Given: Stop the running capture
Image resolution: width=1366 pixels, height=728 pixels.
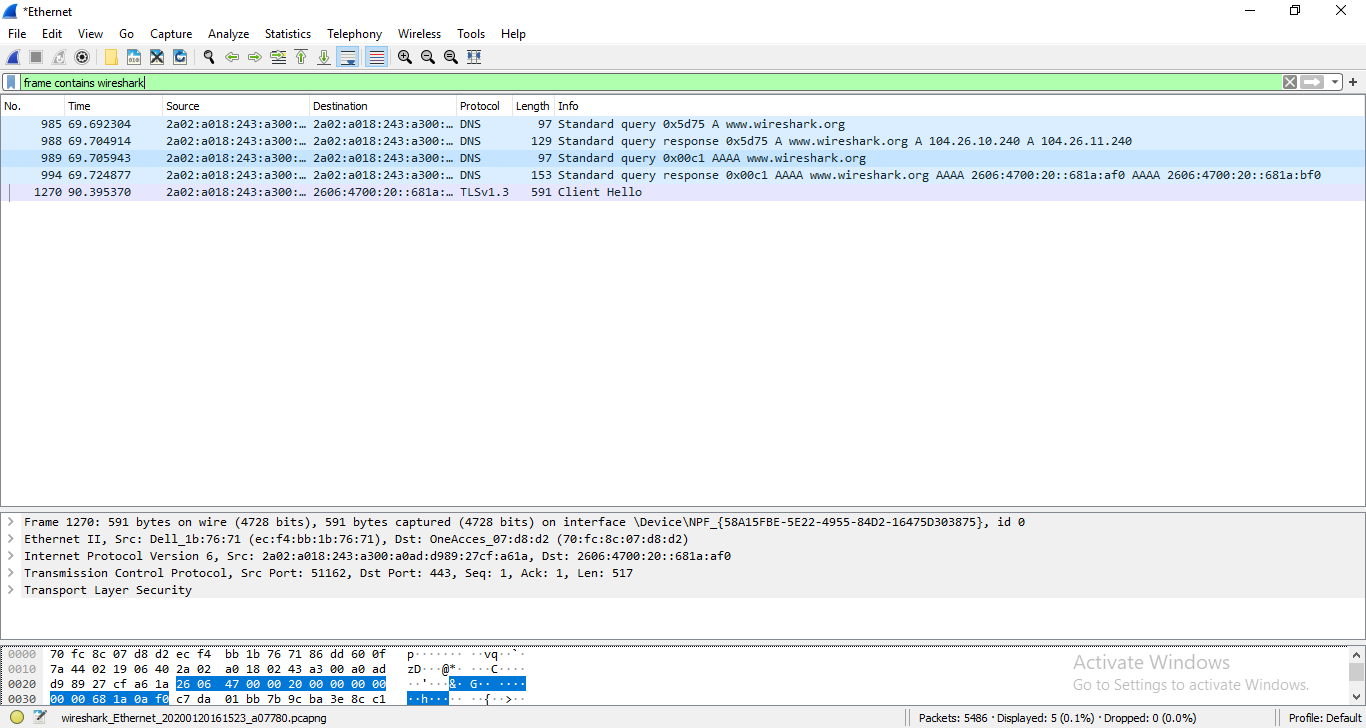Looking at the screenshot, I should (x=36, y=57).
